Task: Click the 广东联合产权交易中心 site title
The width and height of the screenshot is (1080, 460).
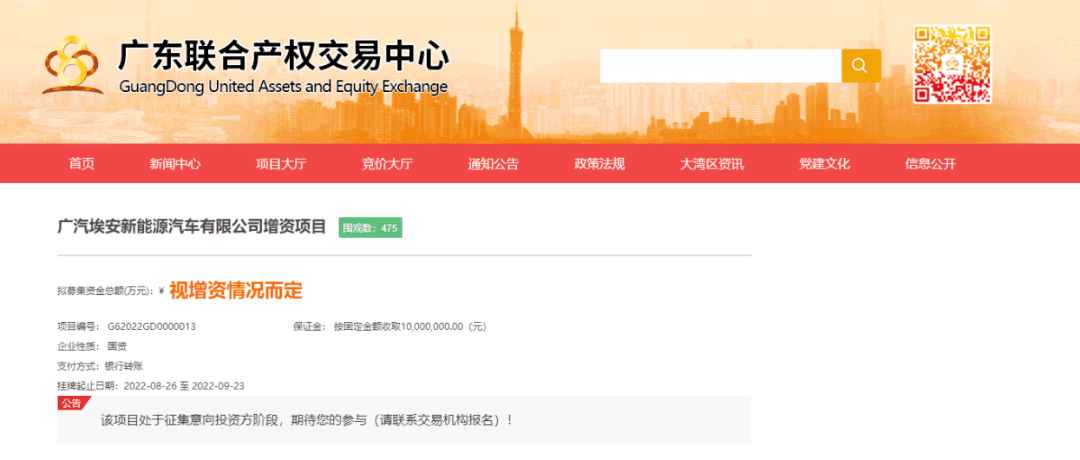Action: (x=284, y=56)
